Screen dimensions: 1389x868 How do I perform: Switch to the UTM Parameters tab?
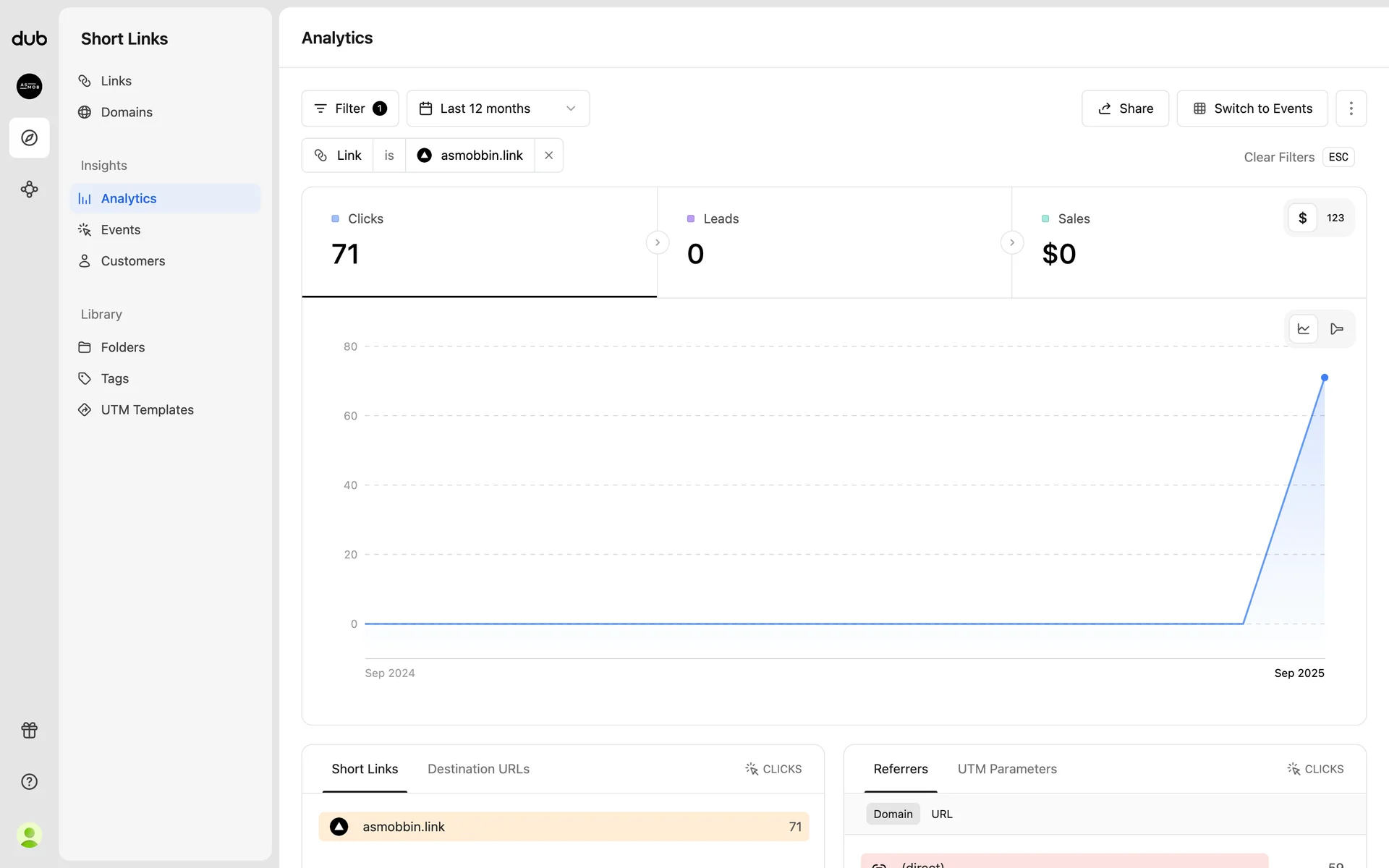click(x=1006, y=769)
